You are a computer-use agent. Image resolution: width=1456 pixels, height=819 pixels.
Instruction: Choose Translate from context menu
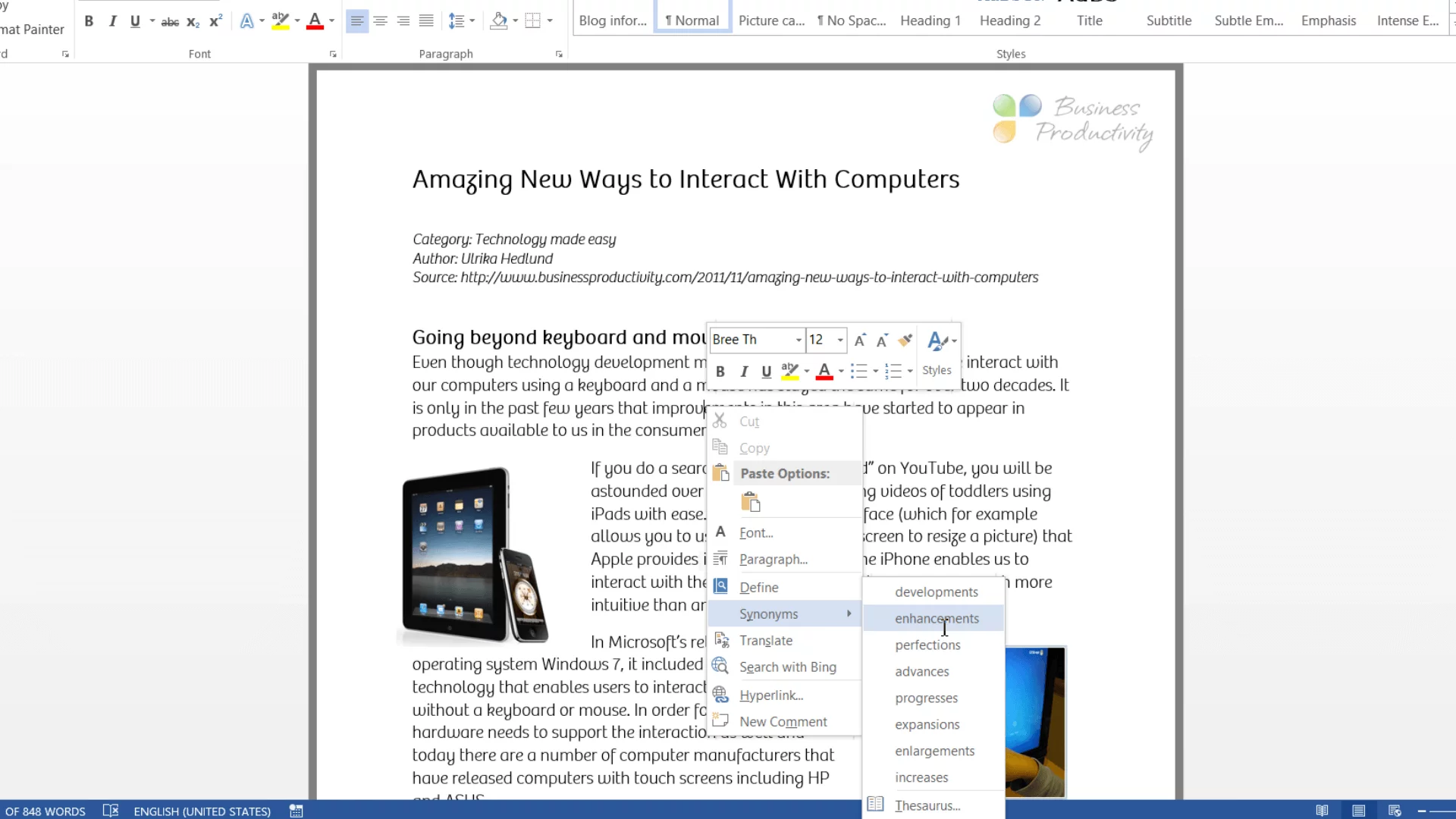tap(765, 640)
